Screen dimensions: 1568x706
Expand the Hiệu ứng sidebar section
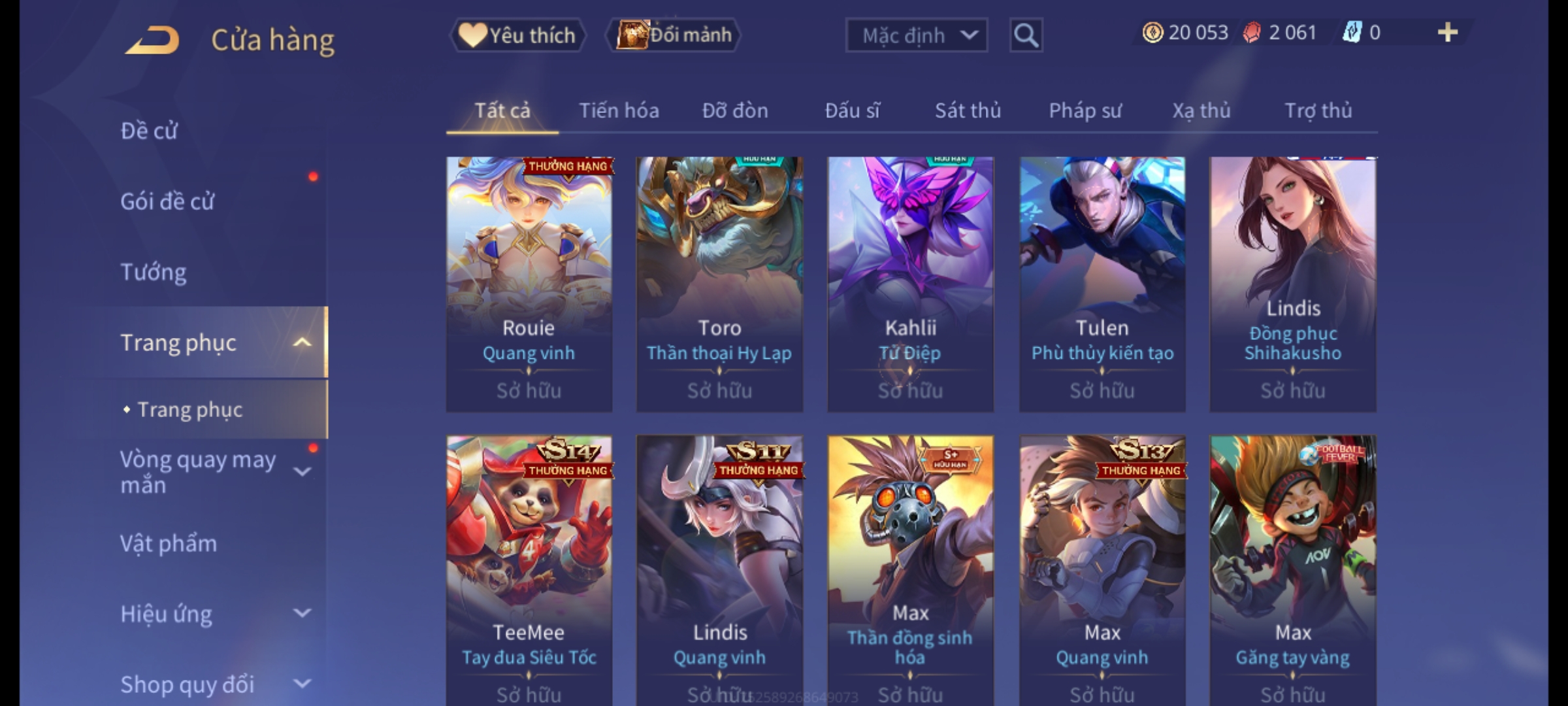[x=302, y=613]
